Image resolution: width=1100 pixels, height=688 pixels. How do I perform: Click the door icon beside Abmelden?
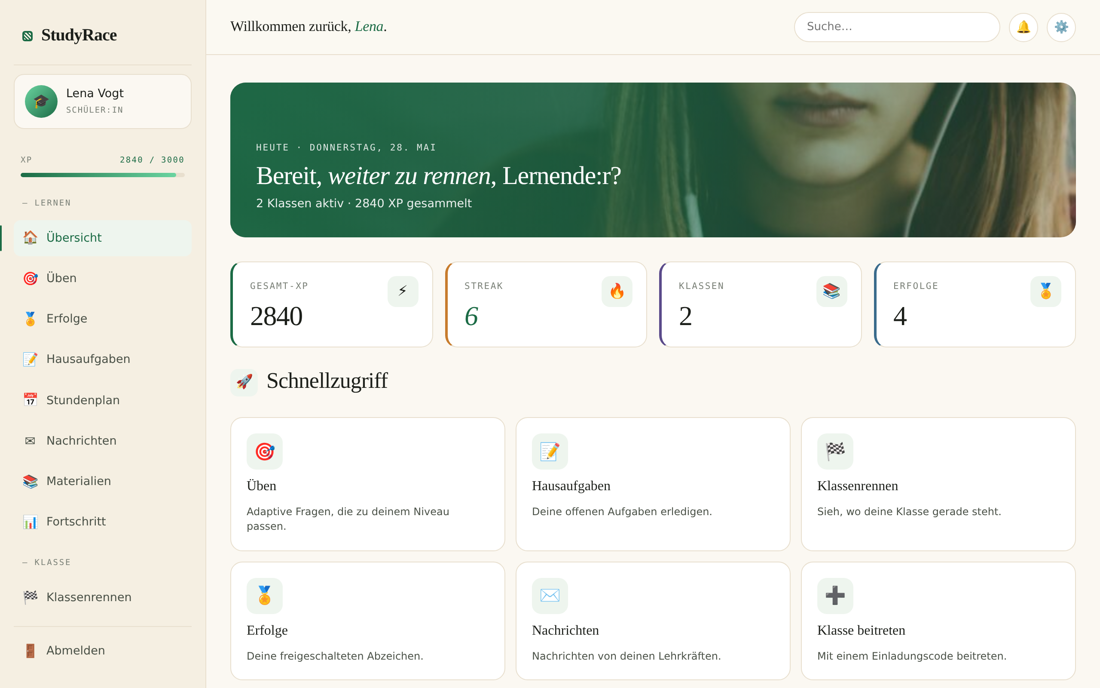pyautogui.click(x=30, y=651)
